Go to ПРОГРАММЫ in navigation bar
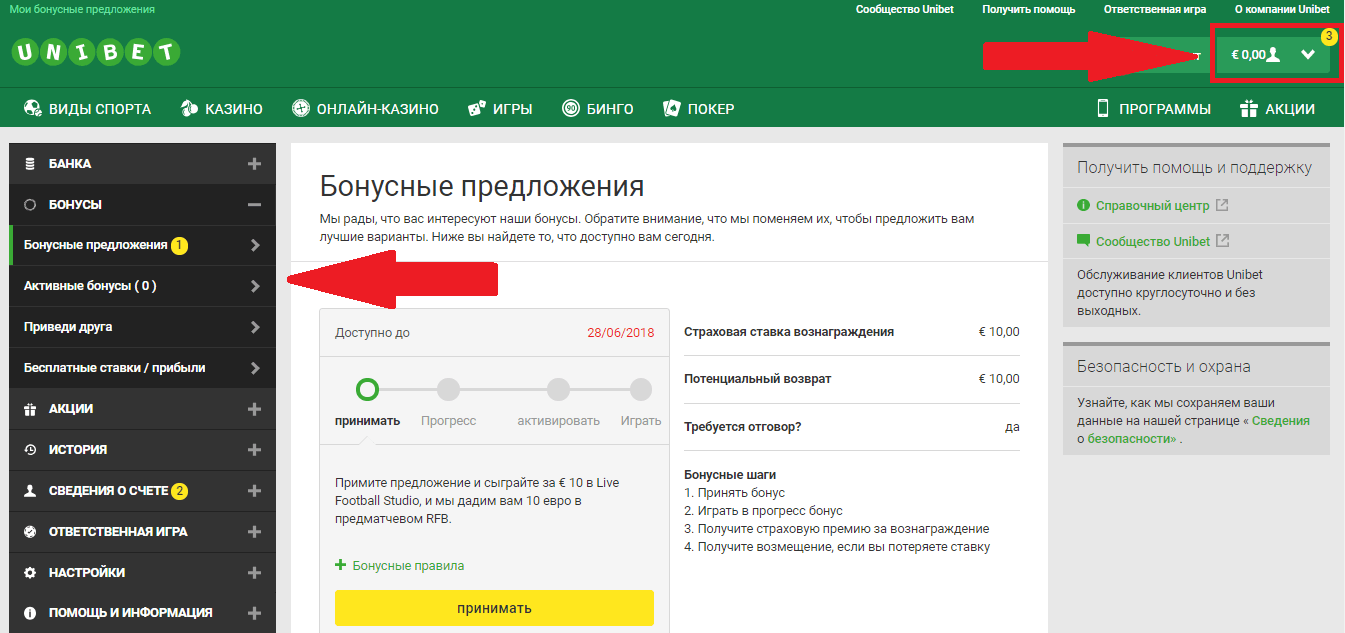This screenshot has height=633, width=1345. coord(1153,109)
